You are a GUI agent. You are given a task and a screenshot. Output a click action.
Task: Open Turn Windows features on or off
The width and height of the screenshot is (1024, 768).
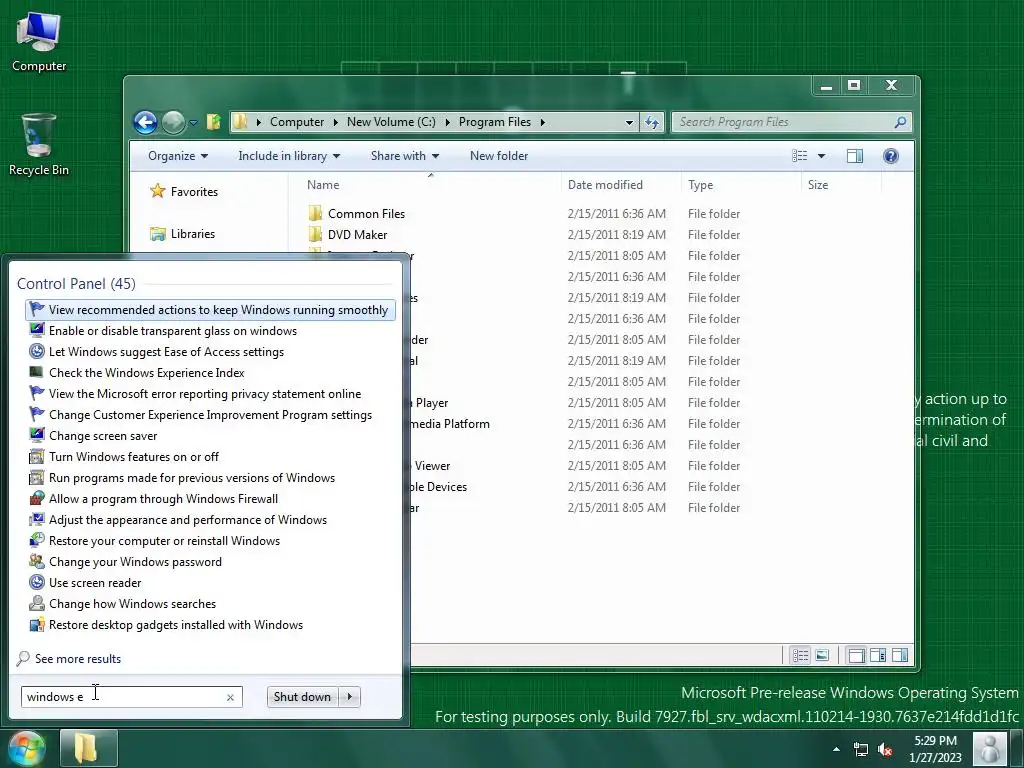(x=124, y=456)
